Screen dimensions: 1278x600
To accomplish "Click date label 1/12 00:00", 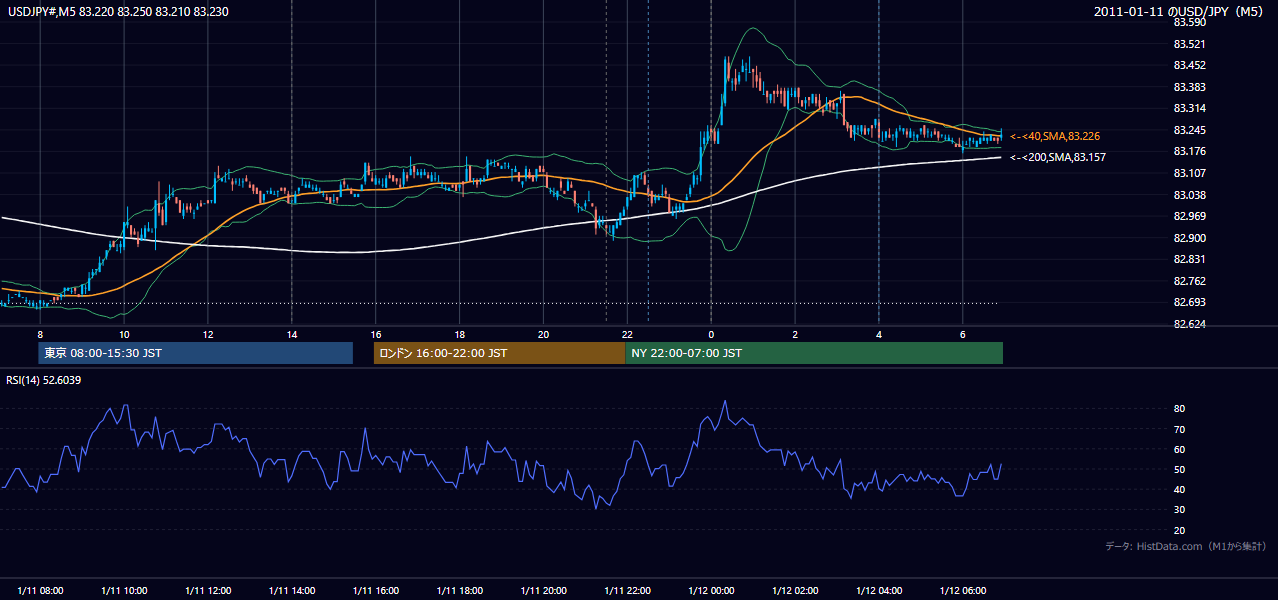I will 711,591.
